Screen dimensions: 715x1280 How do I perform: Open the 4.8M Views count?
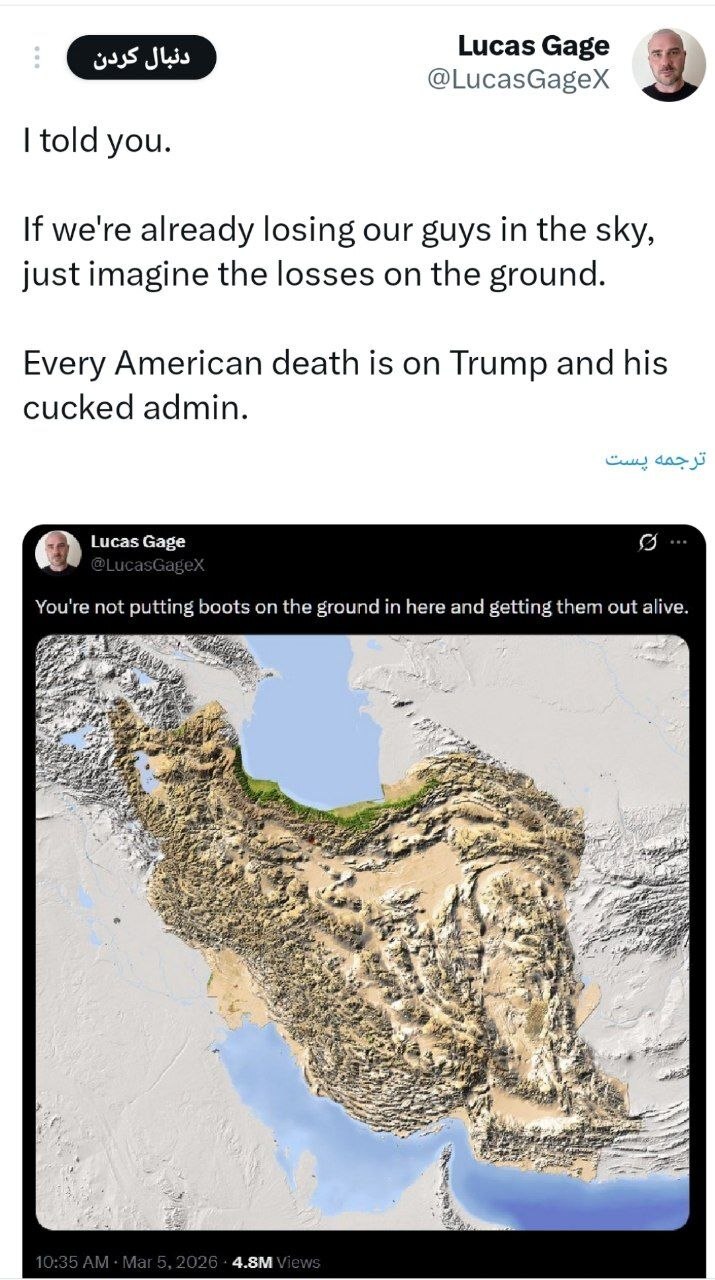click(276, 1262)
